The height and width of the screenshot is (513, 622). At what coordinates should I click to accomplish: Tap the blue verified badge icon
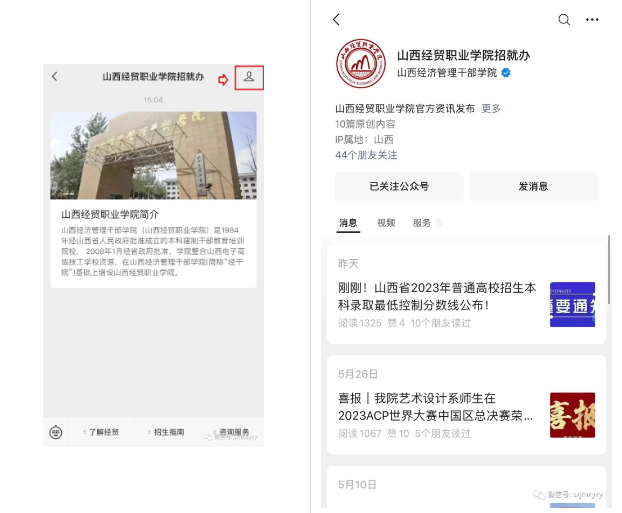(506, 73)
